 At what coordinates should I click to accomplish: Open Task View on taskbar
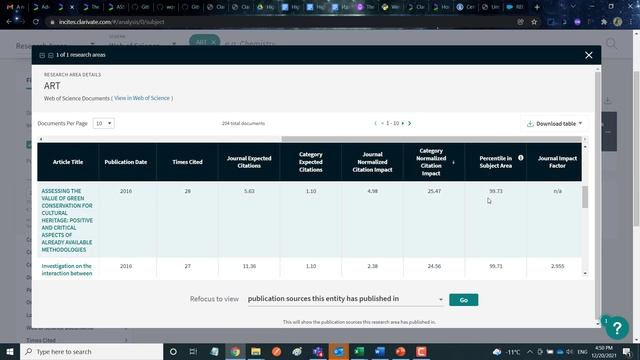pos(193,351)
